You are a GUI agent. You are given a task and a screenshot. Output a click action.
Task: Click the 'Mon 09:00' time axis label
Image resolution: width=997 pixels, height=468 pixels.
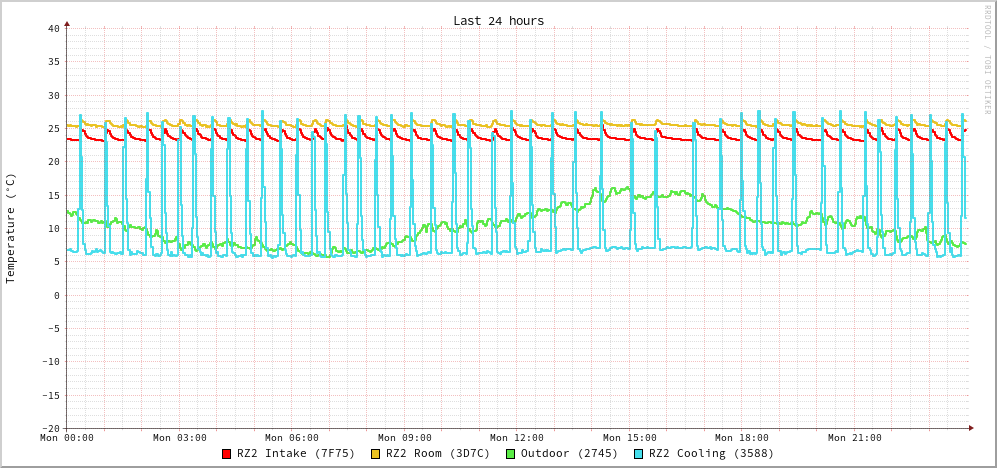tap(404, 437)
